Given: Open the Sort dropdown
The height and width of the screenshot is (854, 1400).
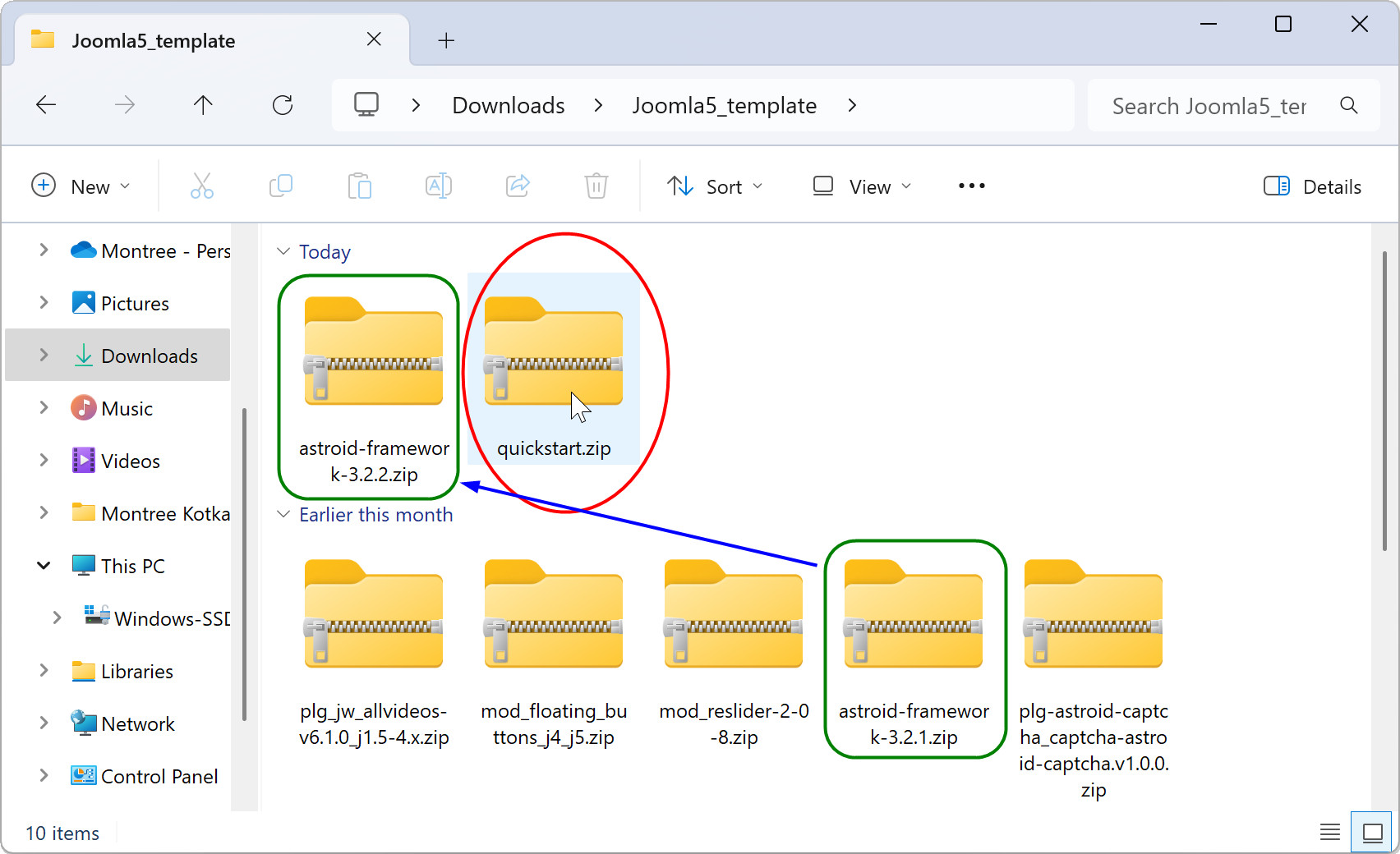Looking at the screenshot, I should (x=715, y=186).
